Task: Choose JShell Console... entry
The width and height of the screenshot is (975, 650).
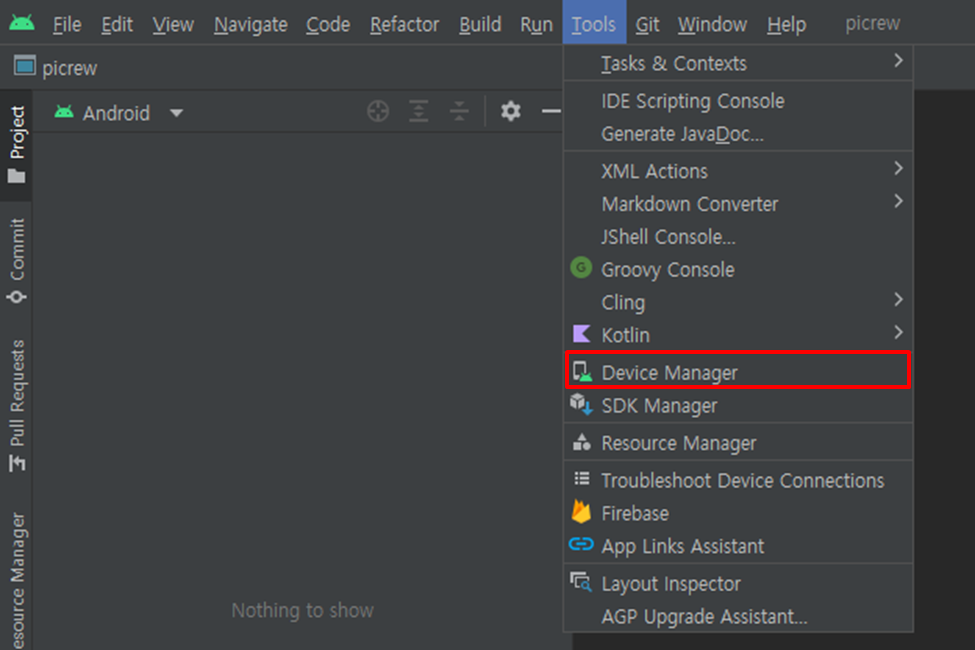Action: click(737, 236)
